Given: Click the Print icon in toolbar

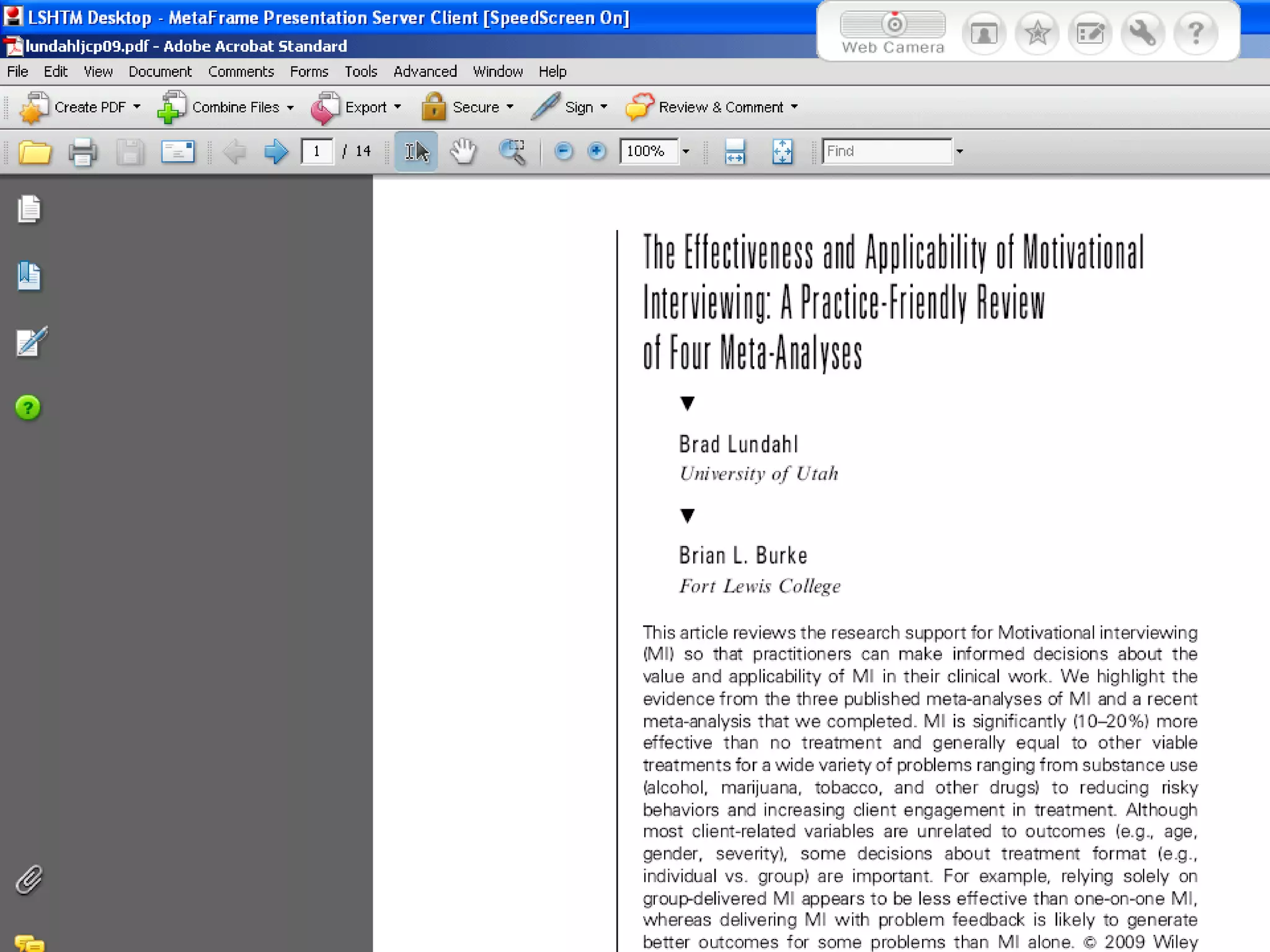Looking at the screenshot, I should [82, 152].
